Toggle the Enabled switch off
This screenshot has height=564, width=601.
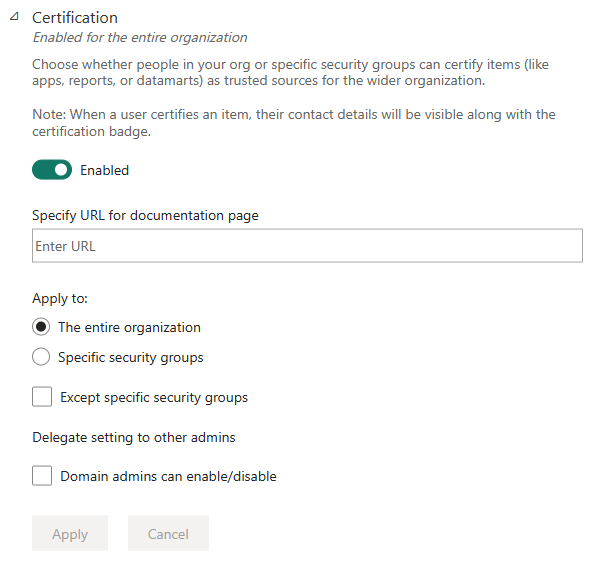[52, 170]
